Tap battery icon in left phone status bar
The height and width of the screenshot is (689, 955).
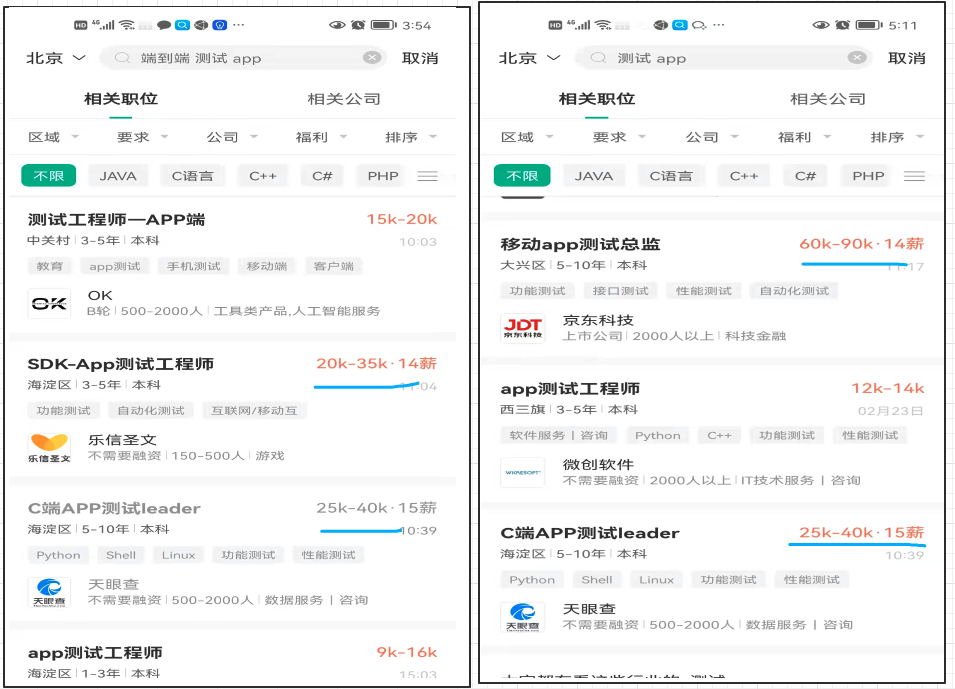[x=384, y=25]
